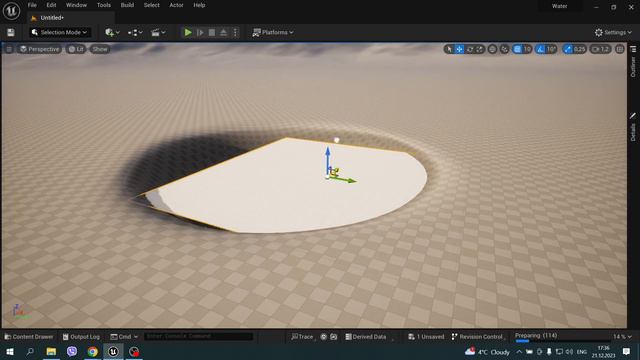Open the Platforms dropdown

pyautogui.click(x=273, y=32)
